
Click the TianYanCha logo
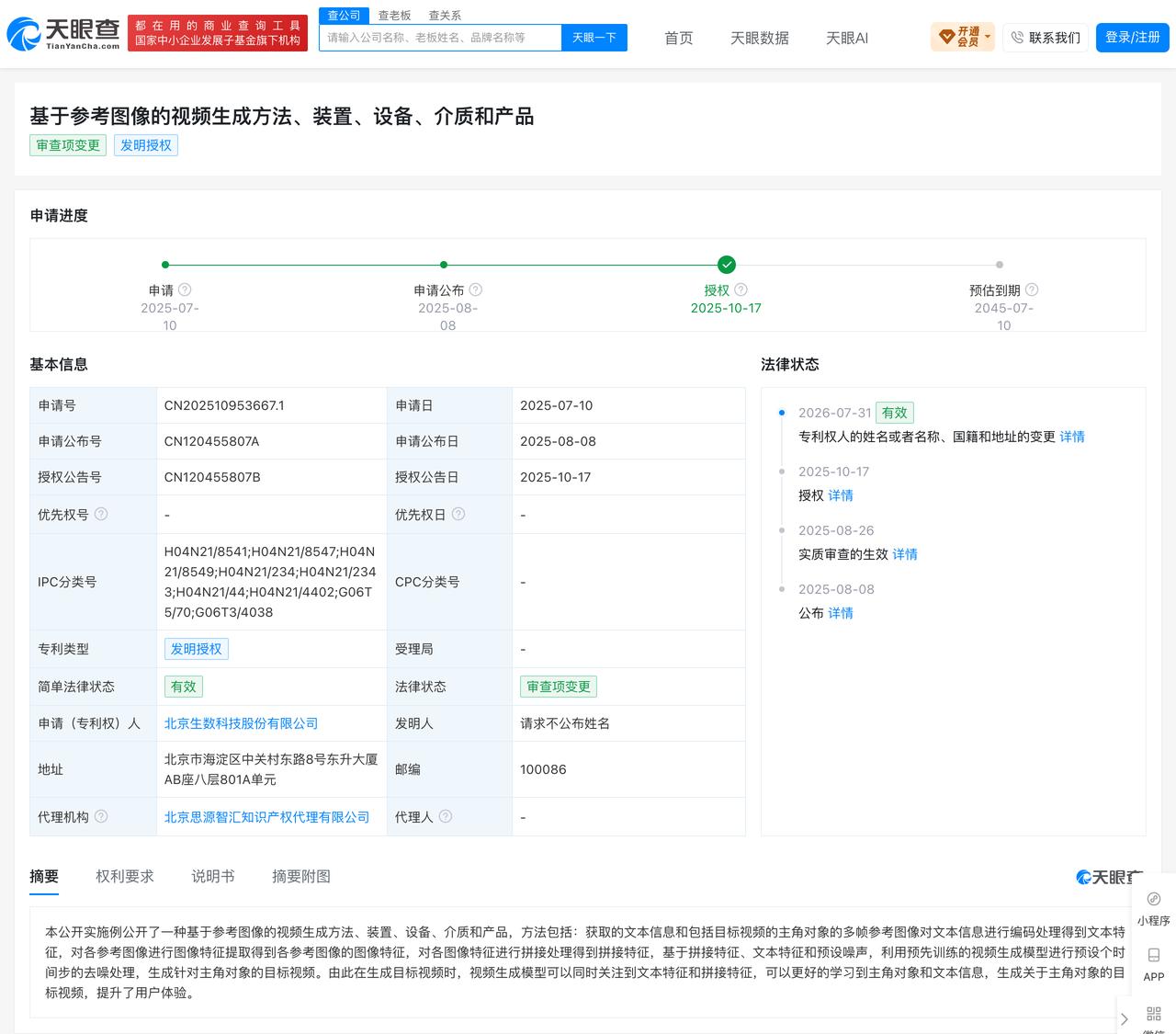click(x=63, y=34)
